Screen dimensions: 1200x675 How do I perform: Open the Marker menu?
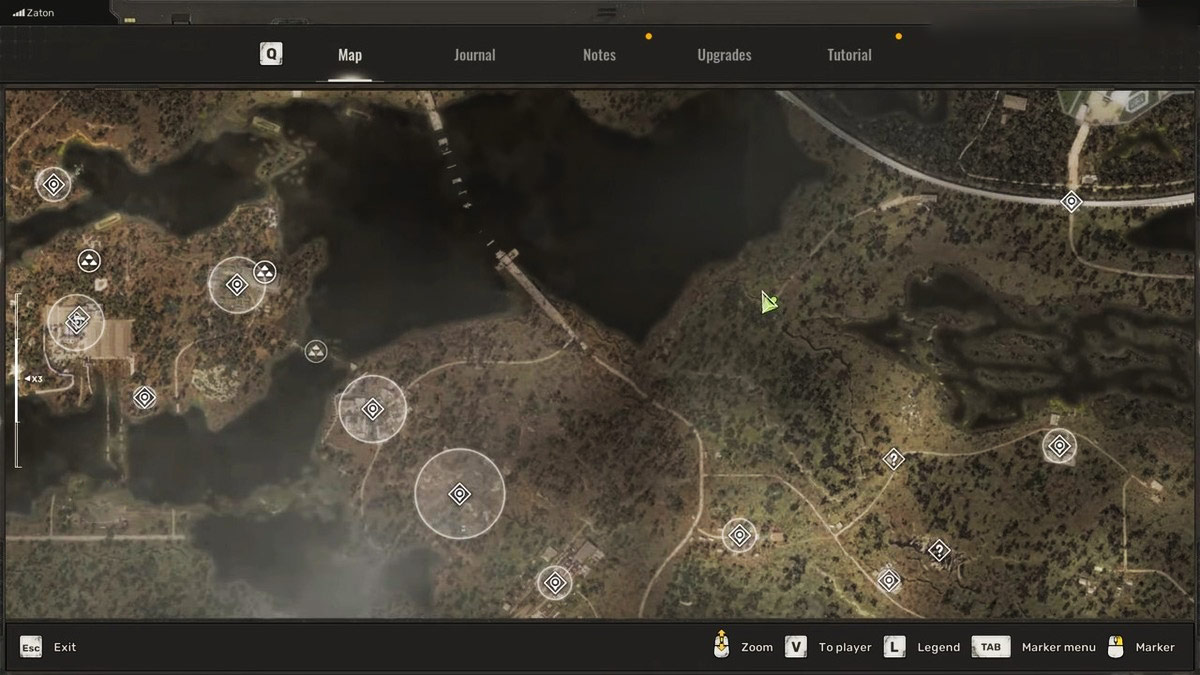point(1035,647)
